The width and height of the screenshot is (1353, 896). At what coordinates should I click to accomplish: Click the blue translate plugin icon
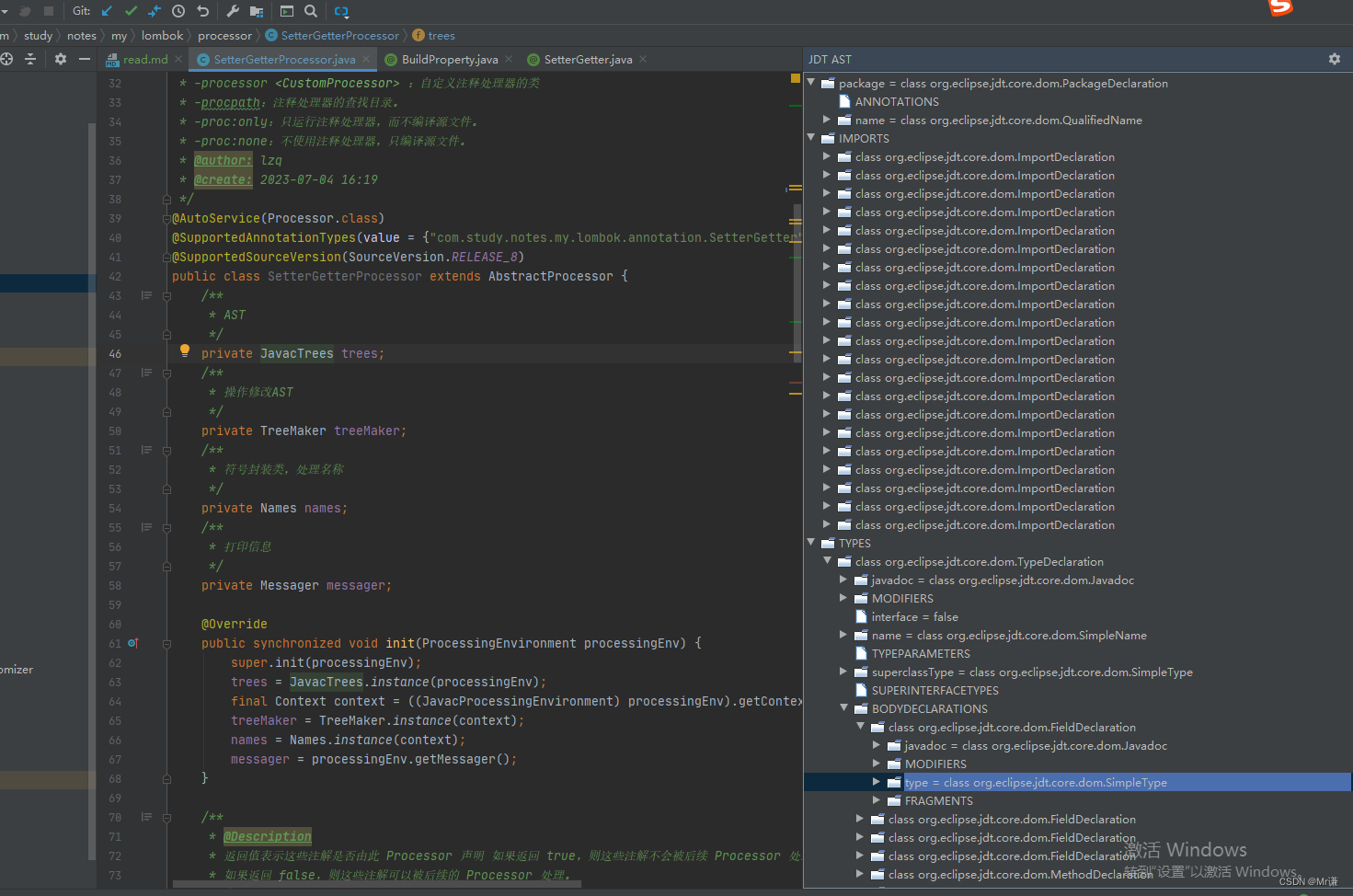coord(341,11)
